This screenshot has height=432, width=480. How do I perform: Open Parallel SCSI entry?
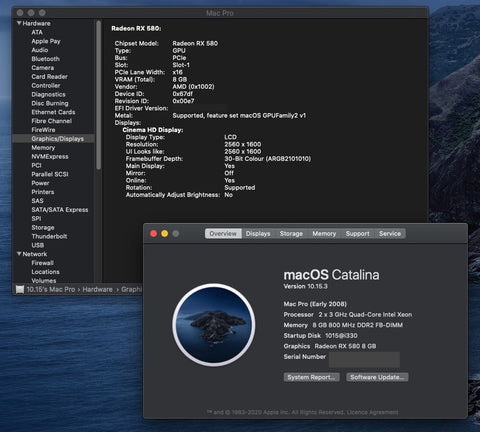(50, 174)
